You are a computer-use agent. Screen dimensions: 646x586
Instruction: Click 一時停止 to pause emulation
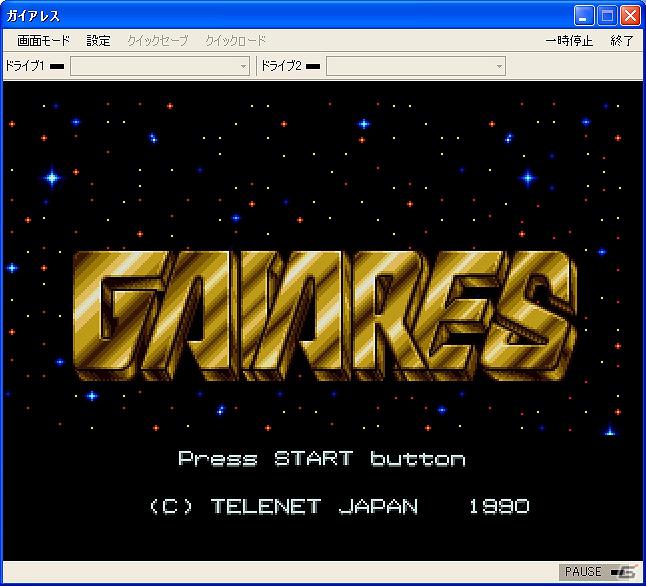pos(569,41)
